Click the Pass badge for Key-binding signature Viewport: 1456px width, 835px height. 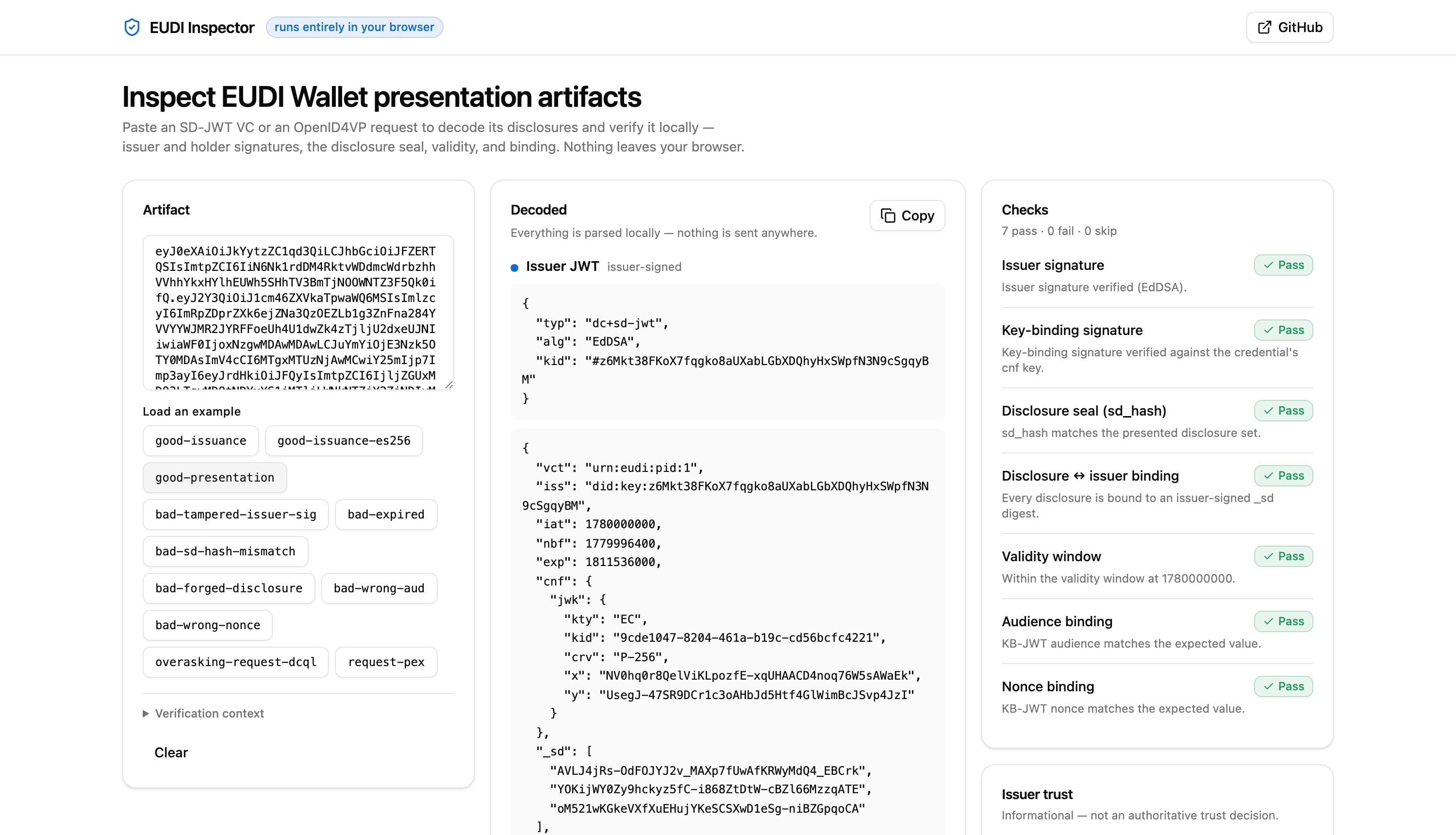(1283, 330)
